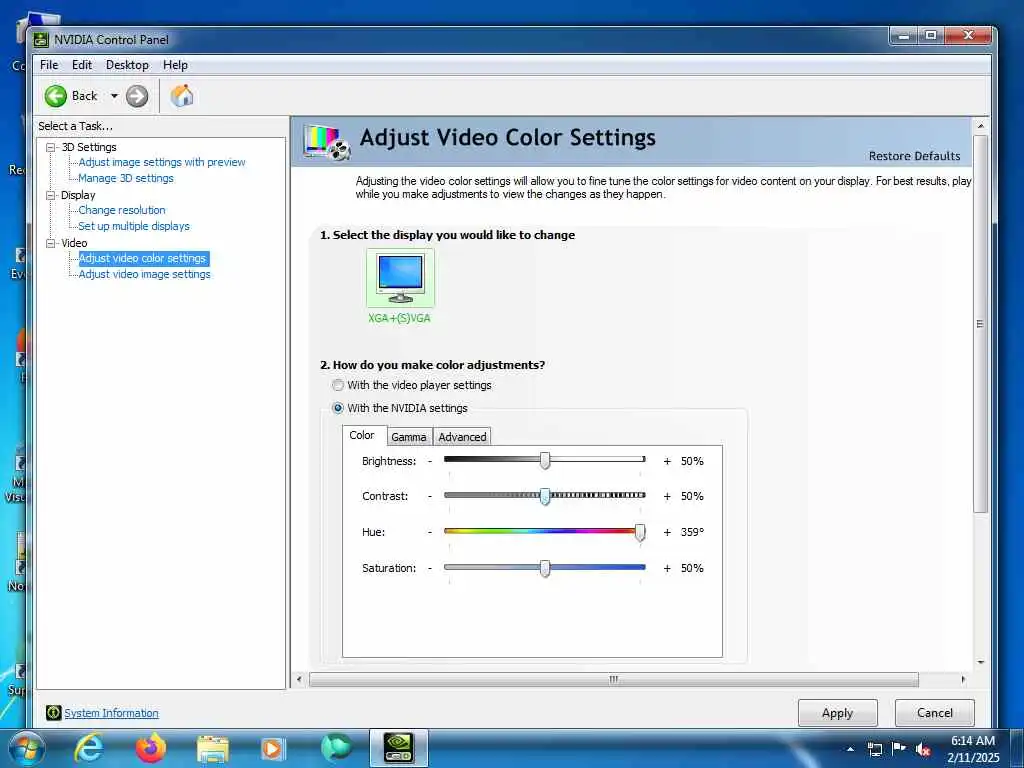This screenshot has height=768, width=1024.
Task: Click the green Back arrow icon
Action: click(x=56, y=96)
